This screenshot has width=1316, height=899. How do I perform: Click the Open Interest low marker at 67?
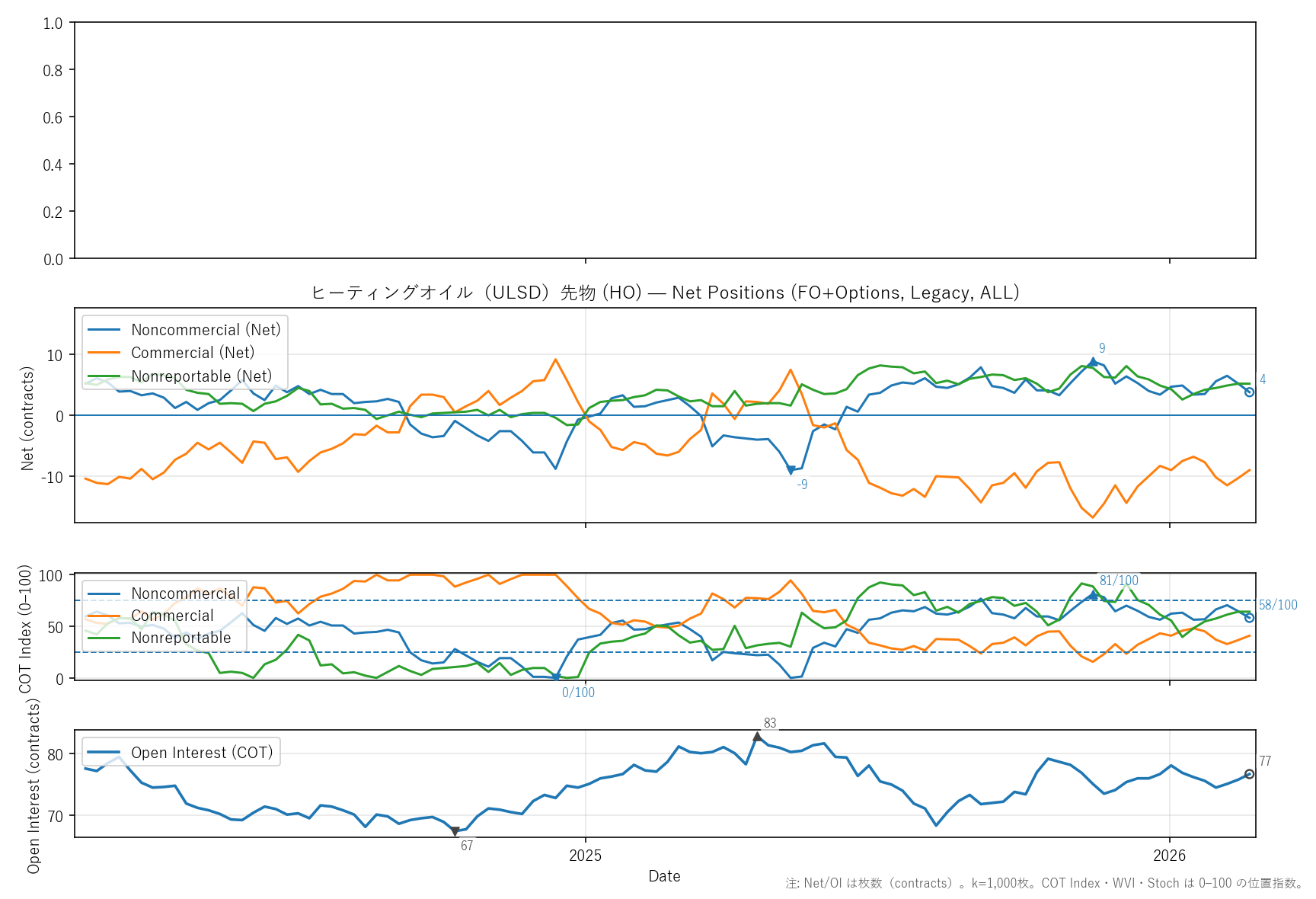tap(455, 831)
